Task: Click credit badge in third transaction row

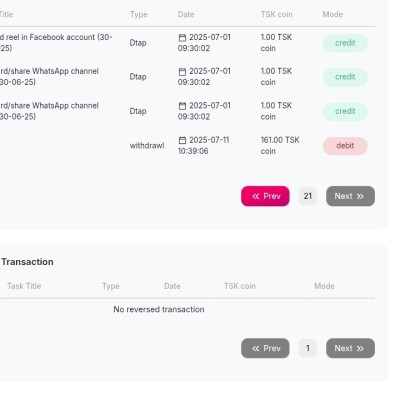Action: coord(345,111)
